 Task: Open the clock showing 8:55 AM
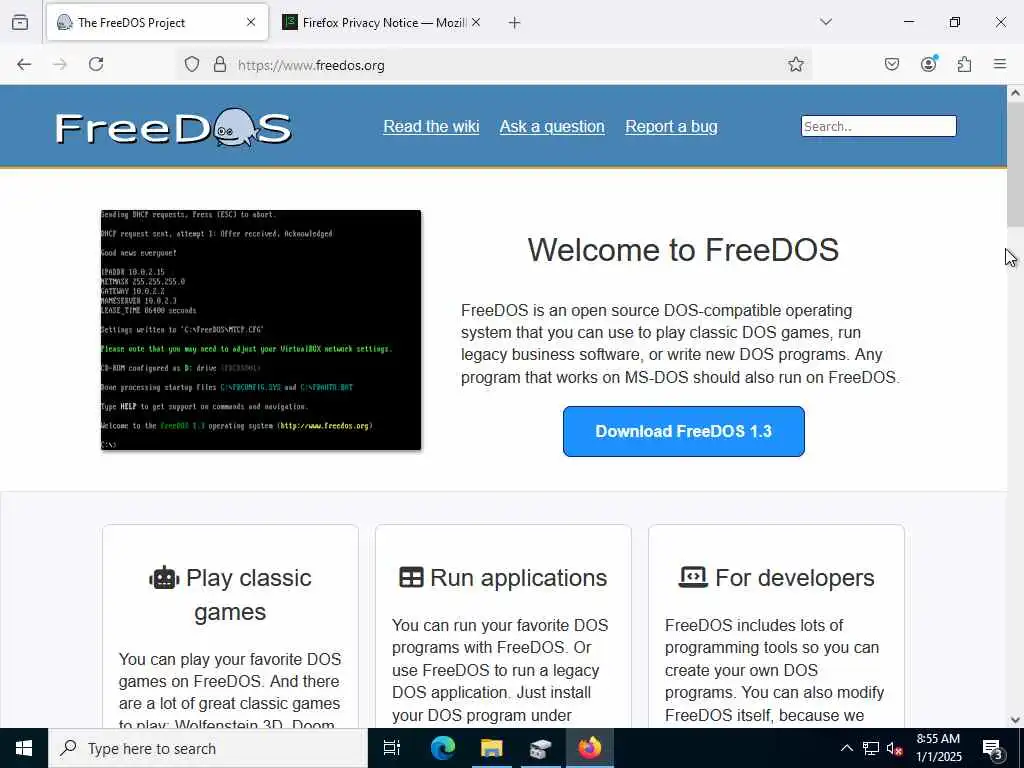click(938, 748)
